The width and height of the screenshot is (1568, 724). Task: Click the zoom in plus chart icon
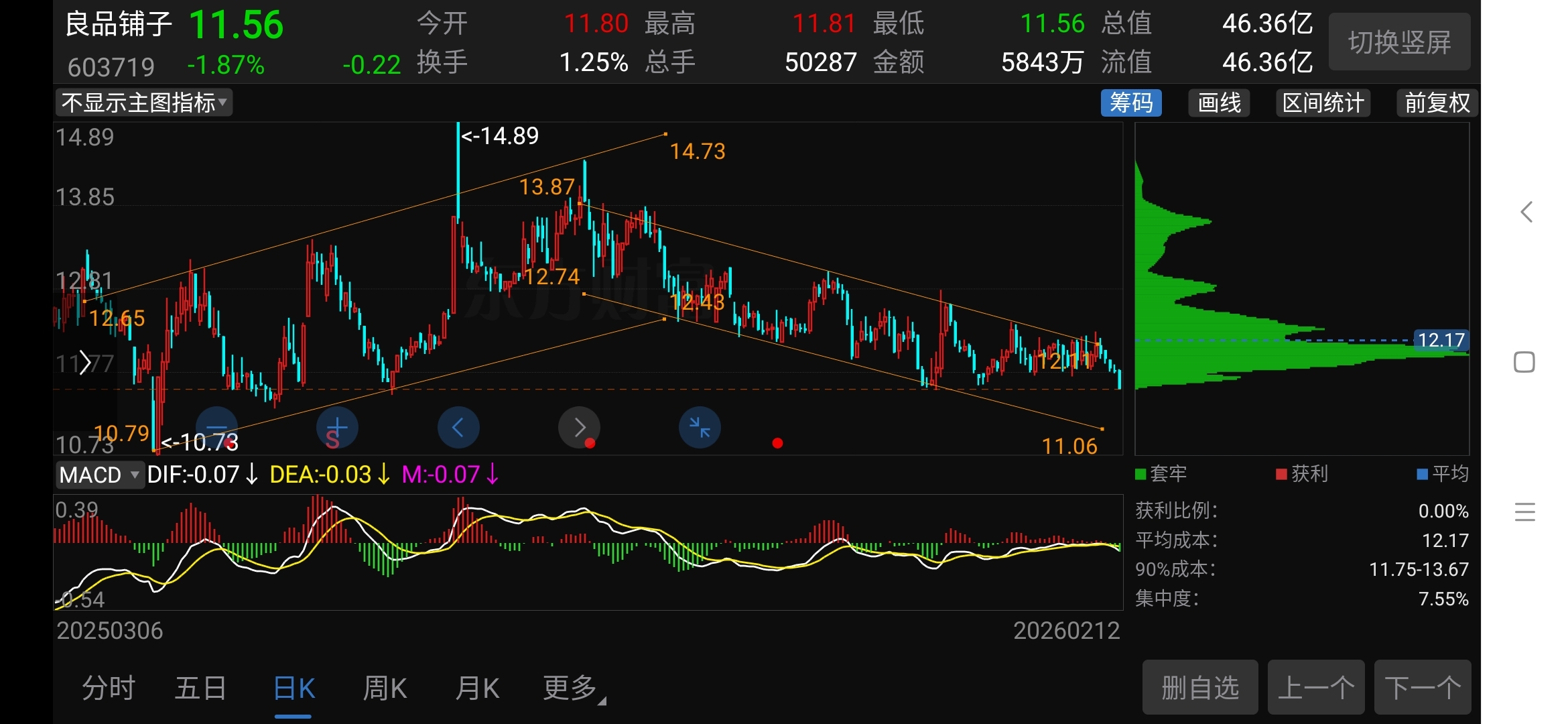click(337, 427)
